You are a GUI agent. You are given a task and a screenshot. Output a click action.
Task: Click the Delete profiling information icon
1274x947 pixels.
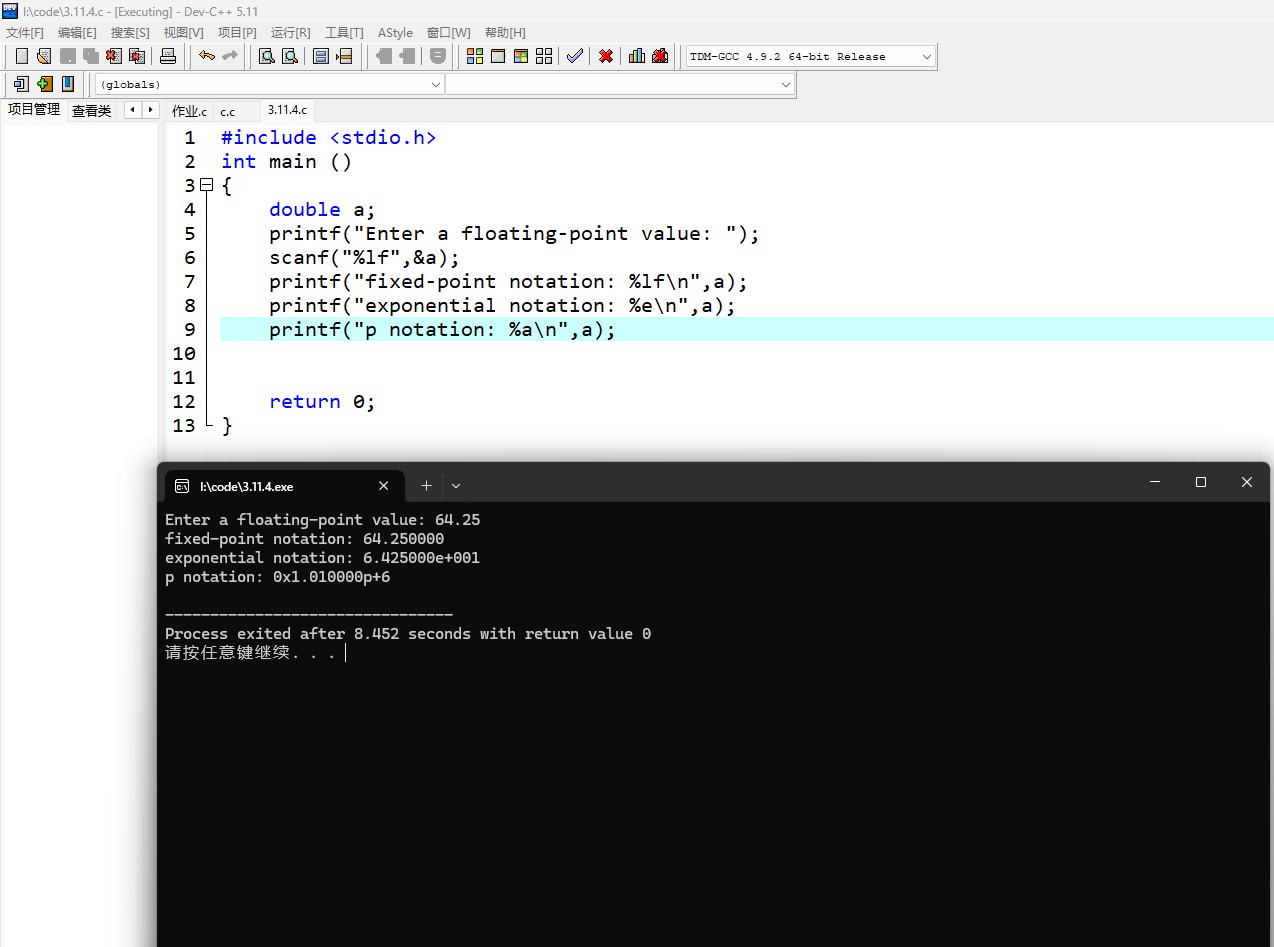coord(660,56)
